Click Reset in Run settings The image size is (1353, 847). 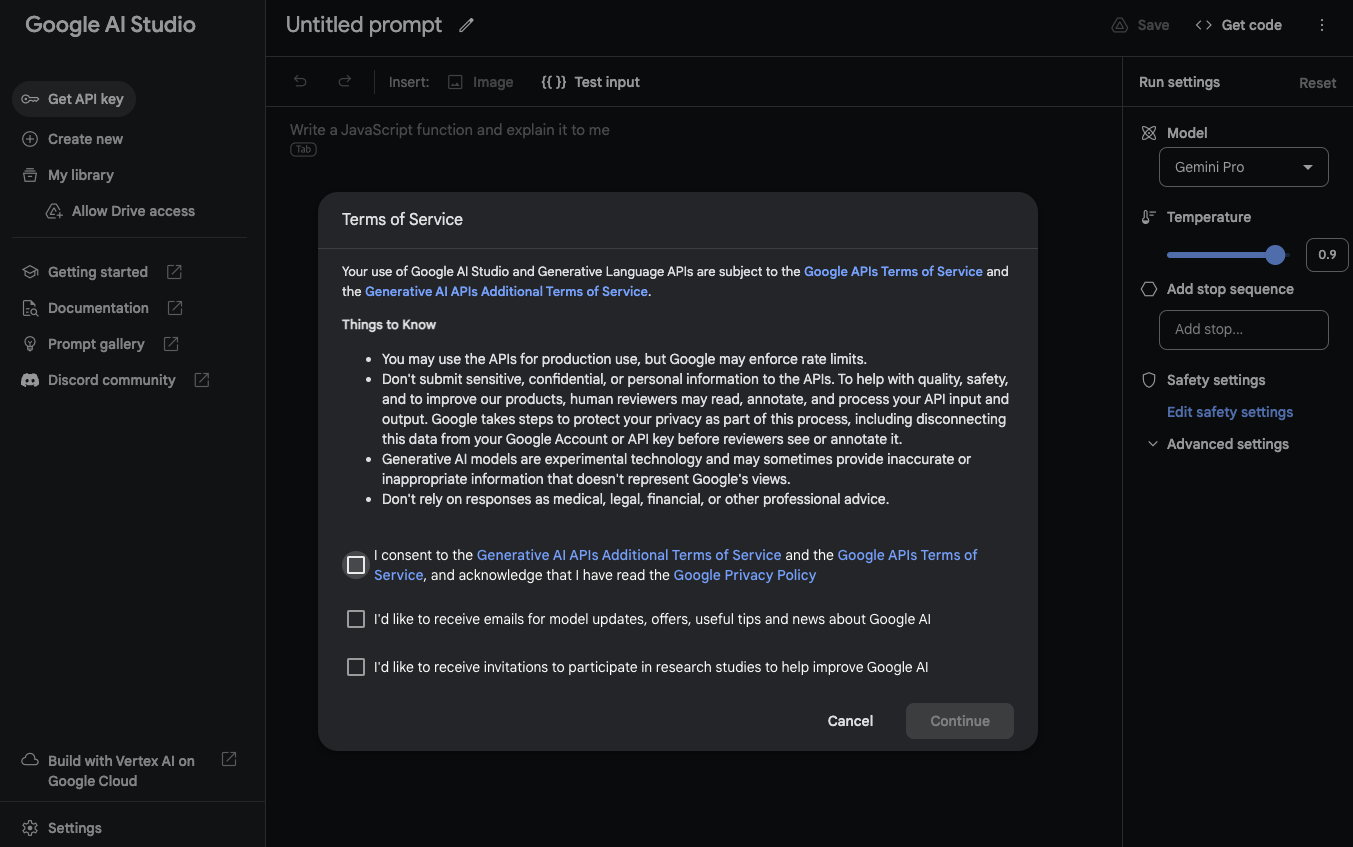tap(1317, 83)
